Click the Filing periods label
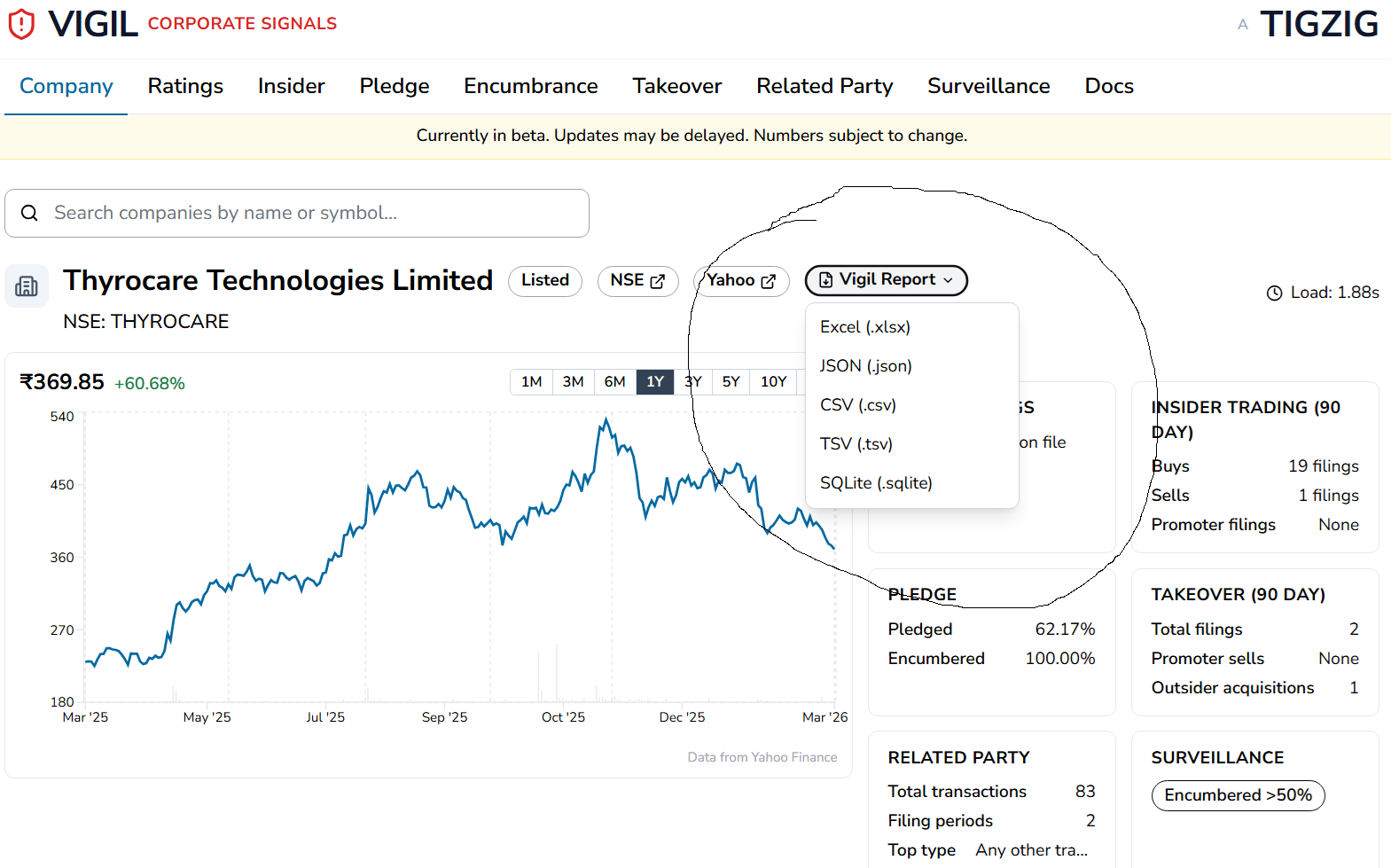The height and width of the screenshot is (868, 1391). (x=940, y=821)
